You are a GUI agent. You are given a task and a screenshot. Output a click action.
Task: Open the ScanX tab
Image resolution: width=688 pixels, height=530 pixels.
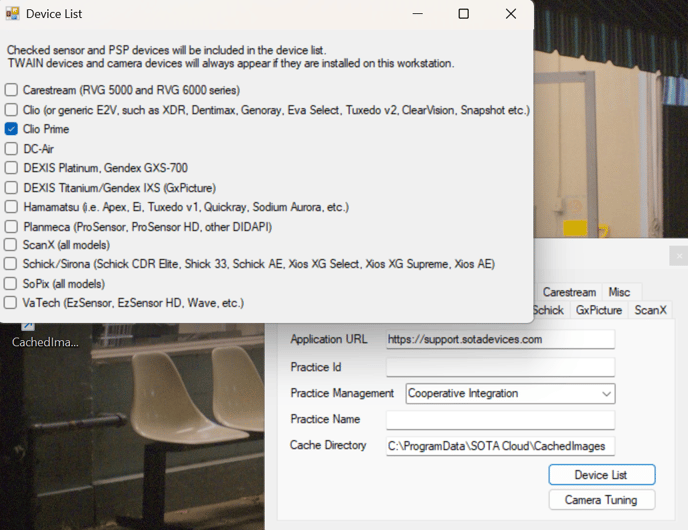[650, 310]
